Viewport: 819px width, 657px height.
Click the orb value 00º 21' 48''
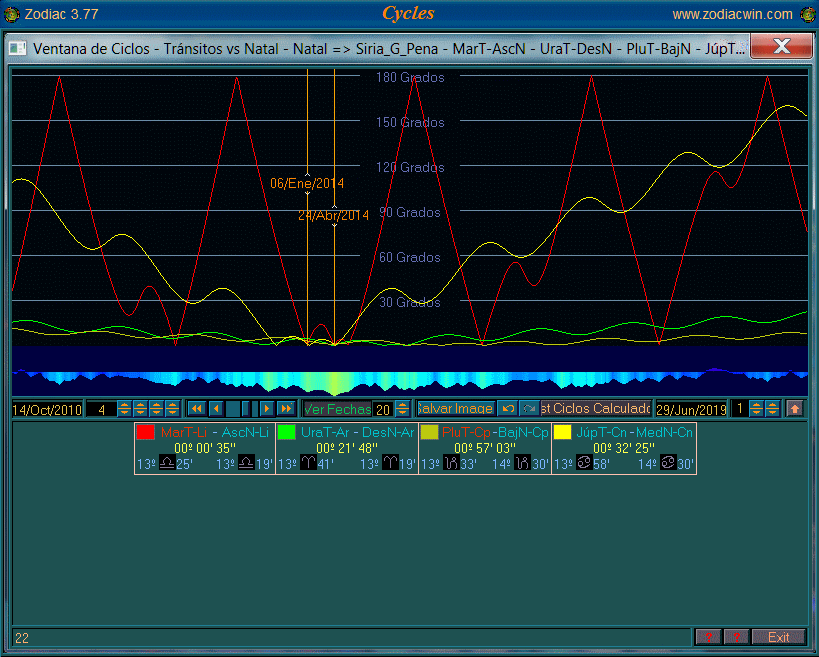coord(347,448)
